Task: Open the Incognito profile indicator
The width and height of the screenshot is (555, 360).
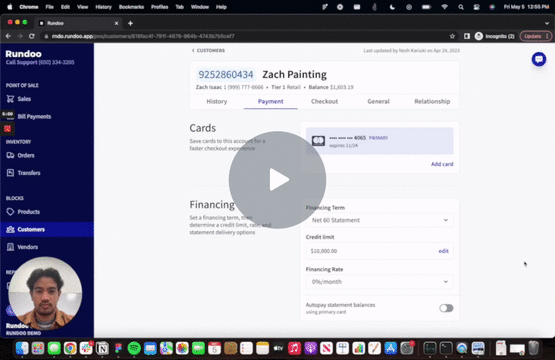Action: click(x=494, y=36)
